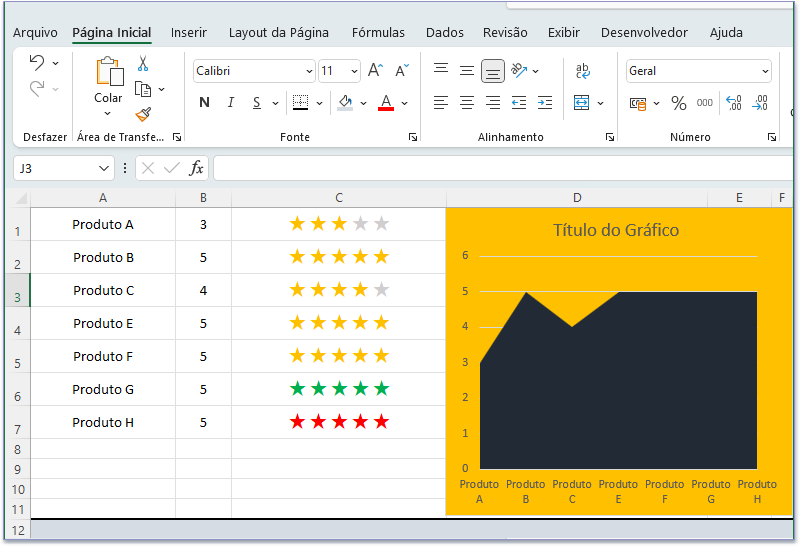Toggle underline S formatting
This screenshot has width=800, height=547.
257,103
